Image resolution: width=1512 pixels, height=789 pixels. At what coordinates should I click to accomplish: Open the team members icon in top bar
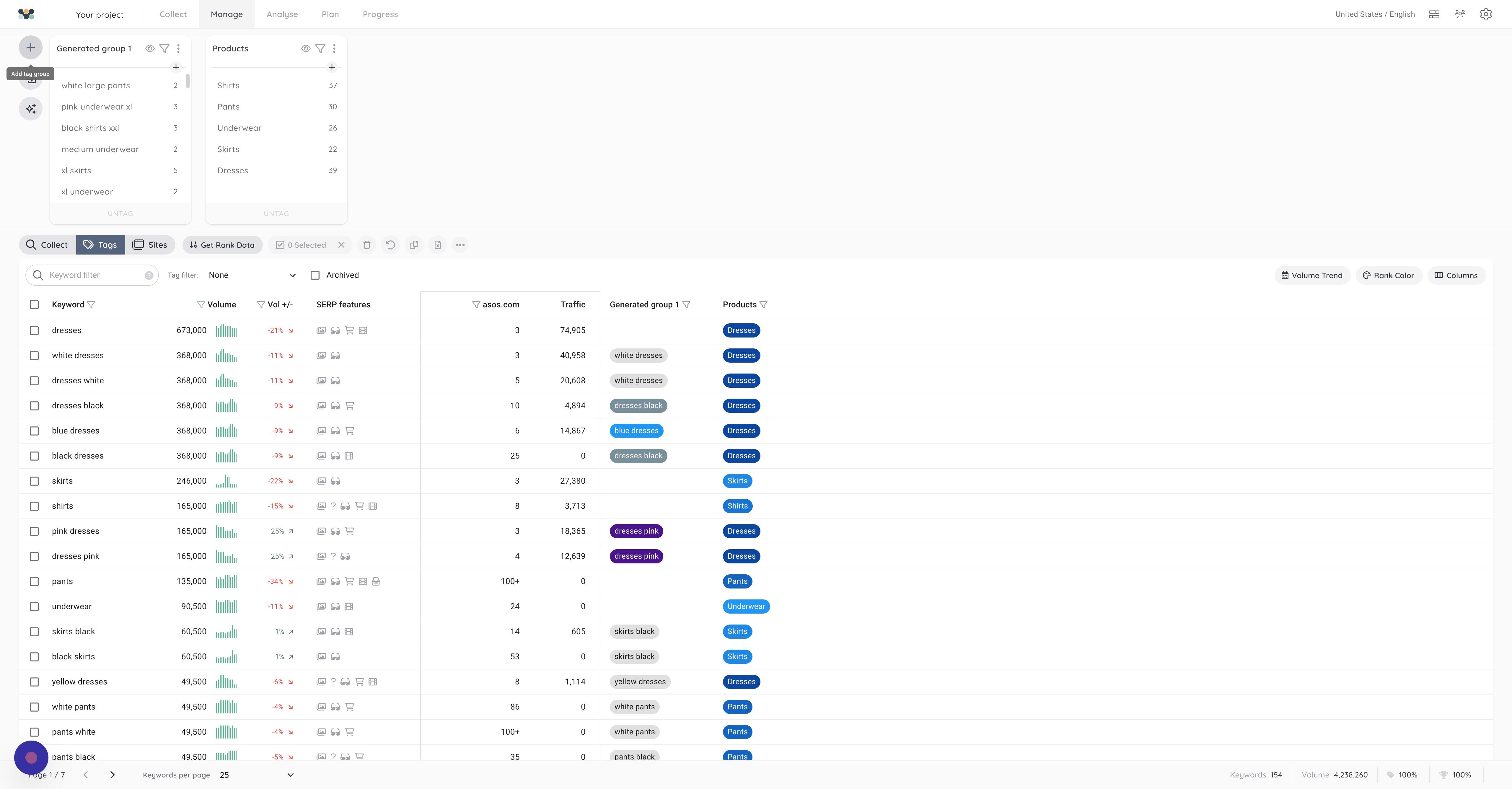click(1460, 14)
